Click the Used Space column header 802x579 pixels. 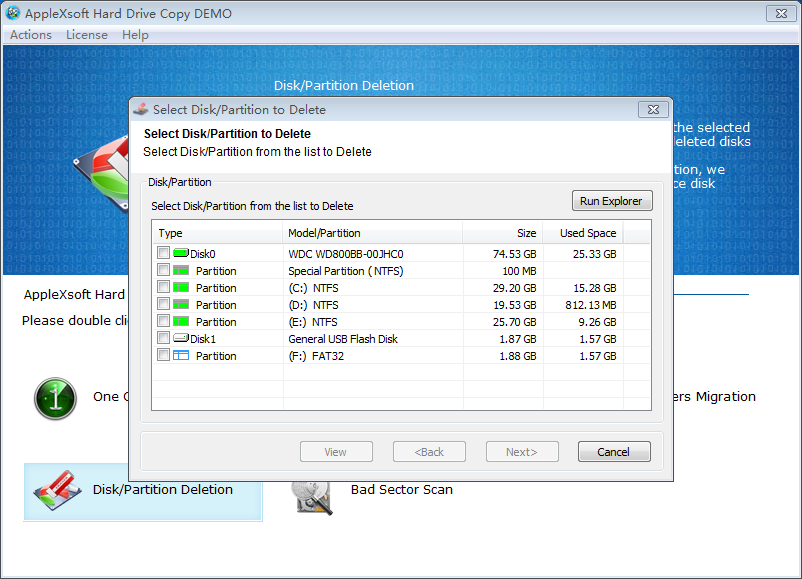(x=583, y=233)
